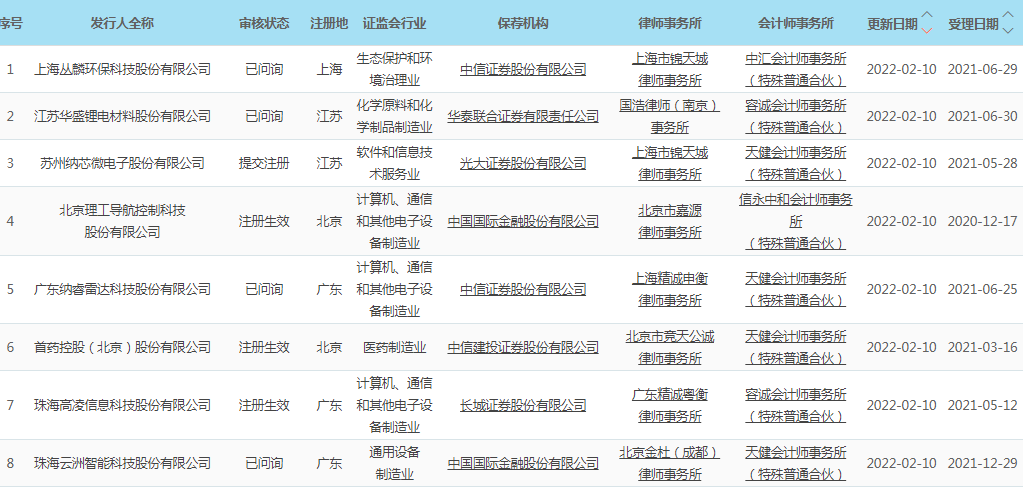
Task: Sort 受理日期 descending with down arrow
Action: pyautogui.click(x=1007, y=29)
